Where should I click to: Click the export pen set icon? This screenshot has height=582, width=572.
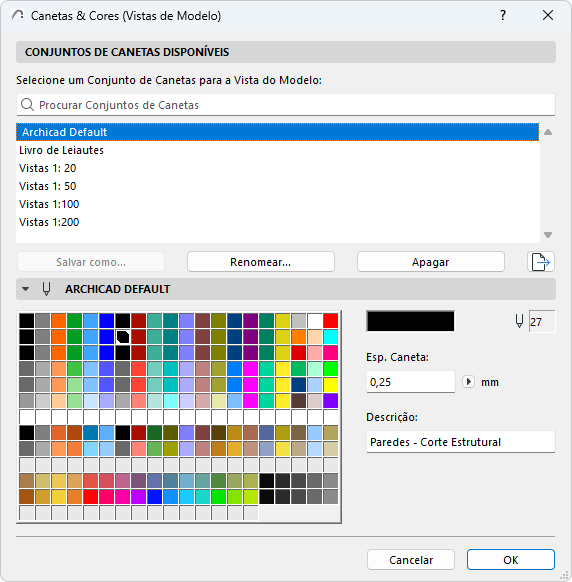[541, 262]
